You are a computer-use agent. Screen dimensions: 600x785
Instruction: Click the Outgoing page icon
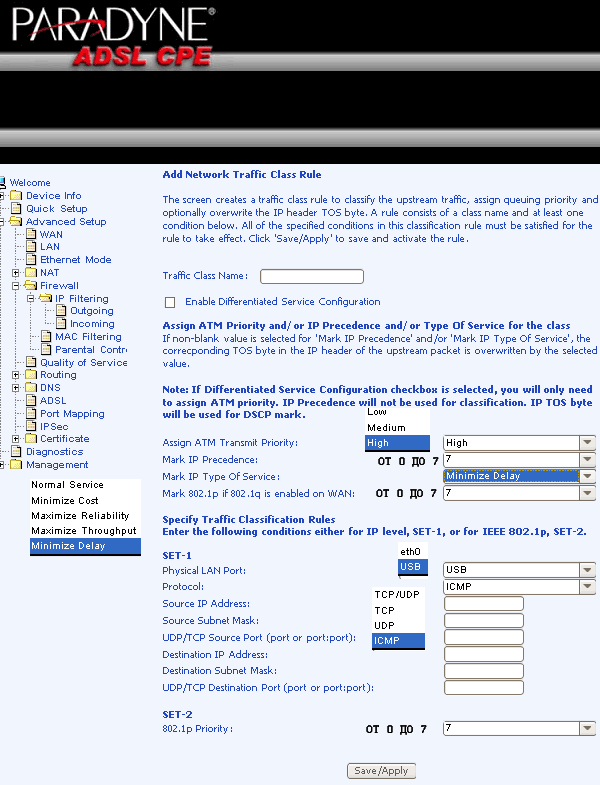tap(61, 311)
